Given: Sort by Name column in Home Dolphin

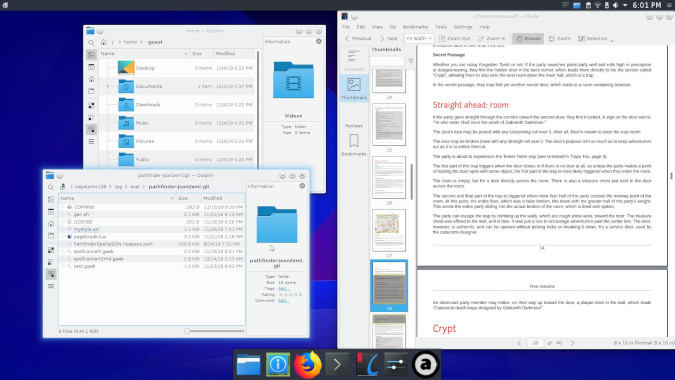Looking at the screenshot, I should pos(144,54).
